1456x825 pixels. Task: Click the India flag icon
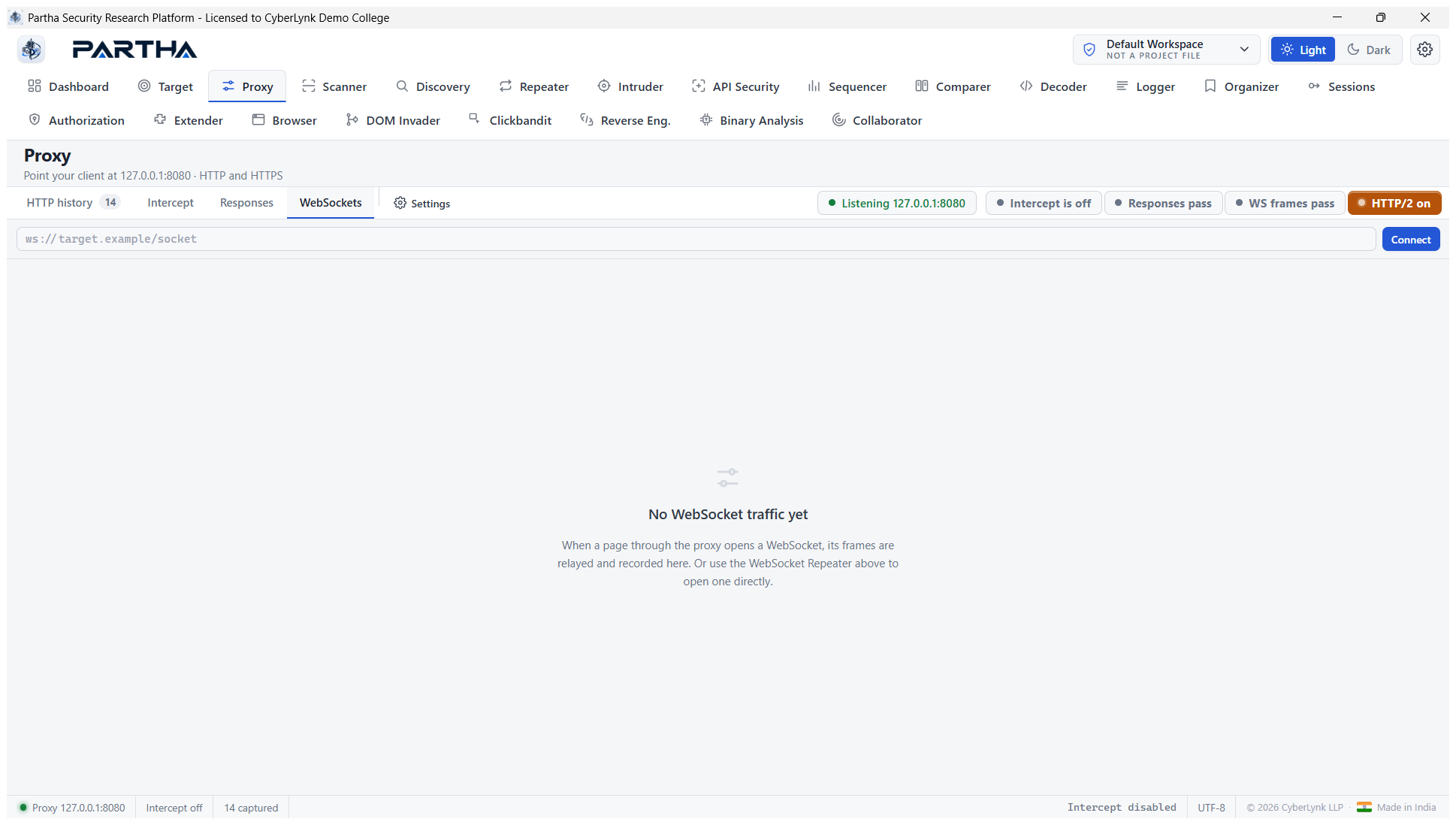coord(1364,808)
